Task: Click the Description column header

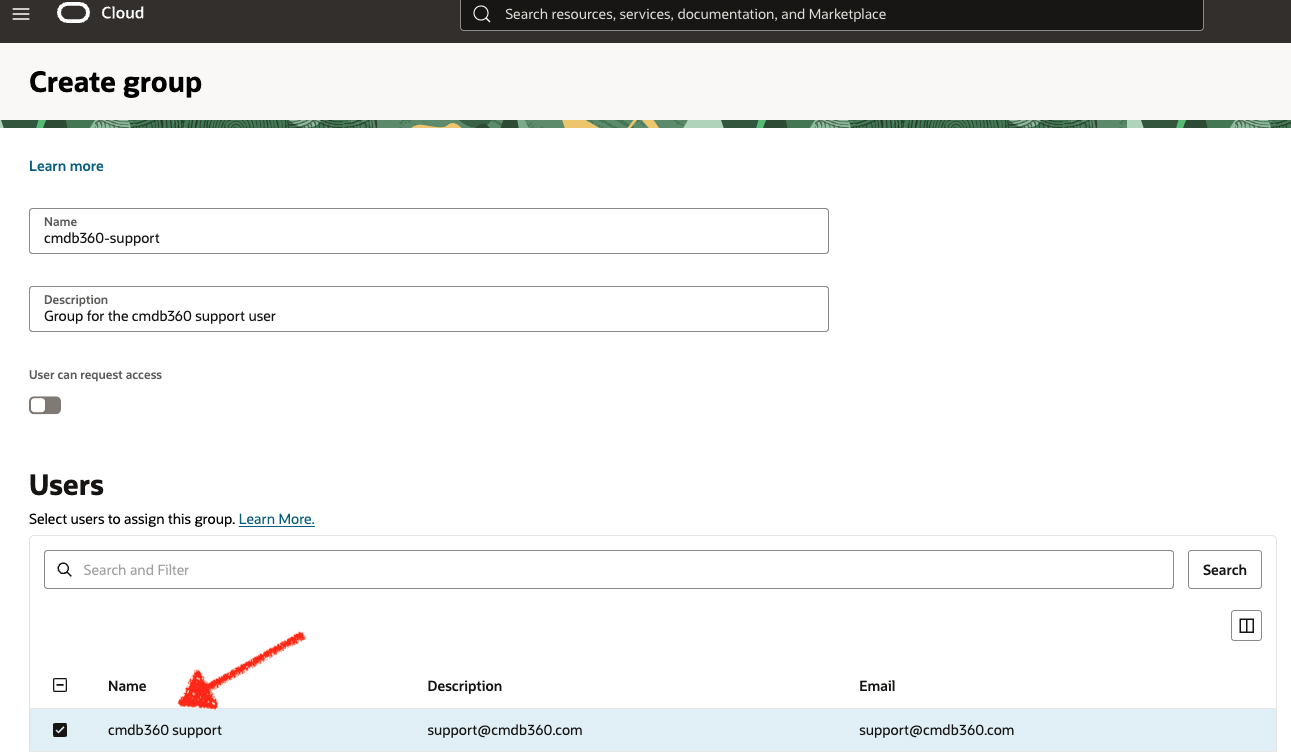Action: (465, 686)
